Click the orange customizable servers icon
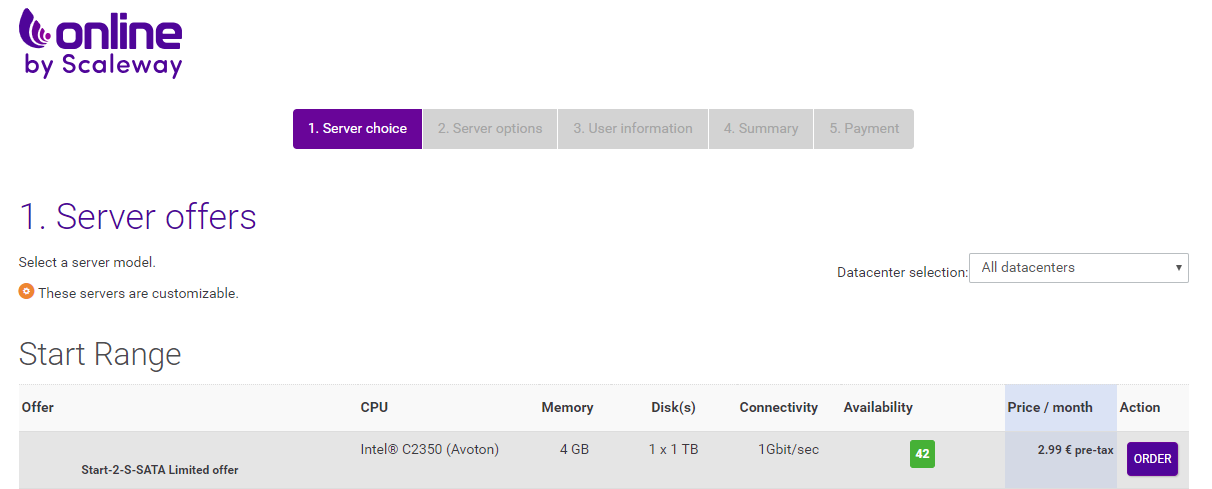The image size is (1212, 489). (27, 292)
